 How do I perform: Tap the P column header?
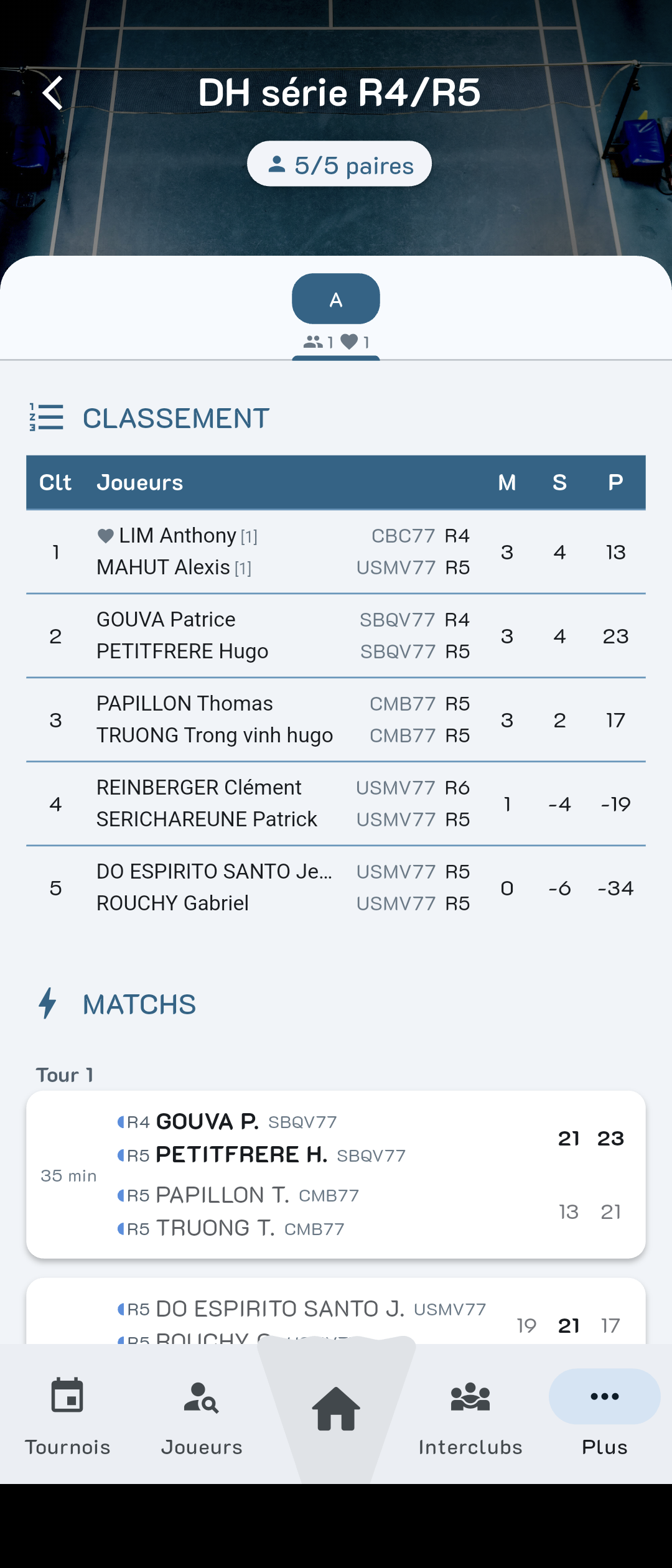tap(615, 483)
